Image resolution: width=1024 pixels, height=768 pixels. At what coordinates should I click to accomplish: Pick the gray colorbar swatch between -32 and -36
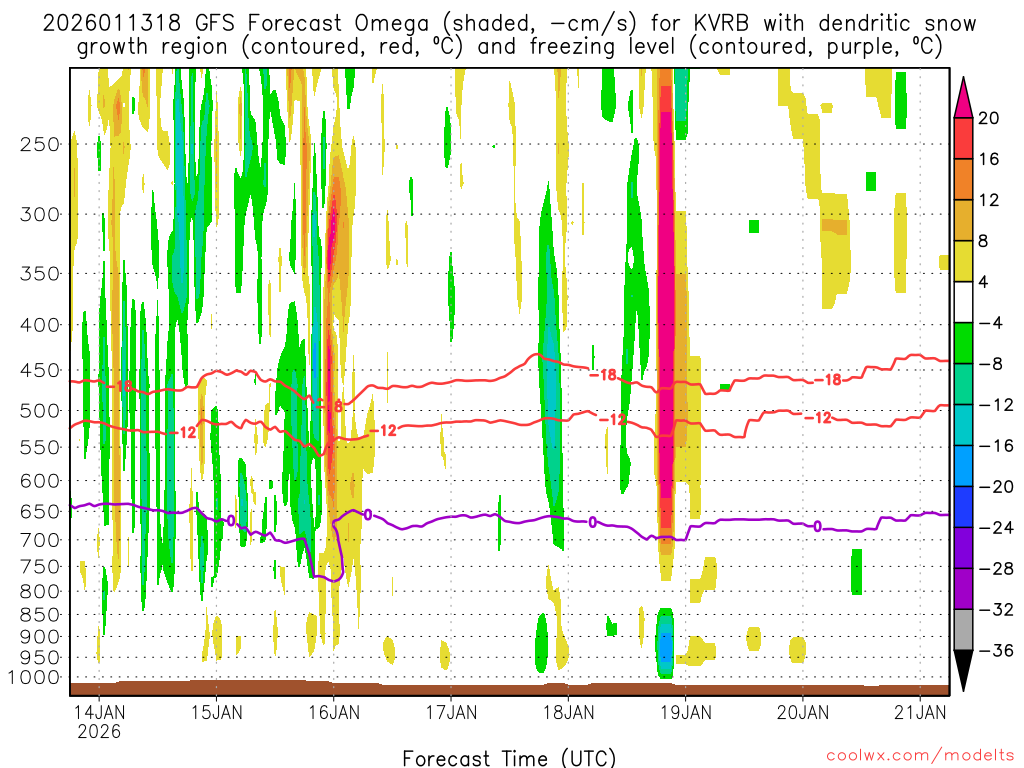965,630
